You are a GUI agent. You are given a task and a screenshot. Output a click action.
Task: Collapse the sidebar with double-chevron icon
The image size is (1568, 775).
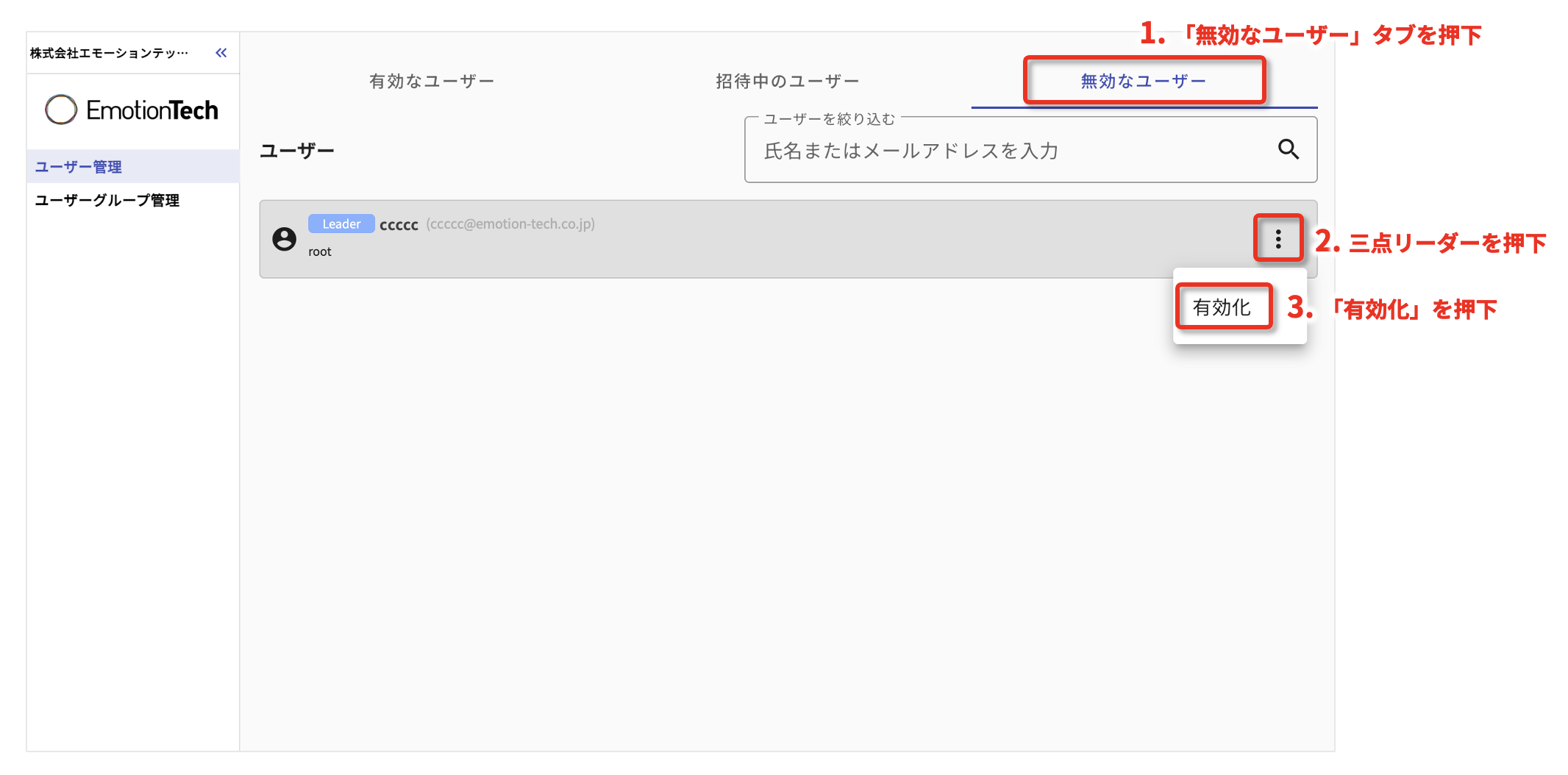221,53
